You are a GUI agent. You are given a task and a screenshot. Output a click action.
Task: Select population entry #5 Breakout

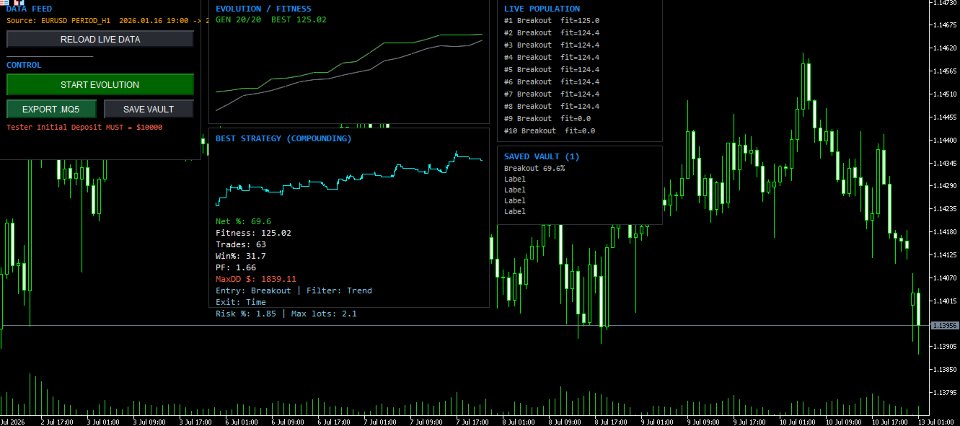pyautogui.click(x=552, y=69)
